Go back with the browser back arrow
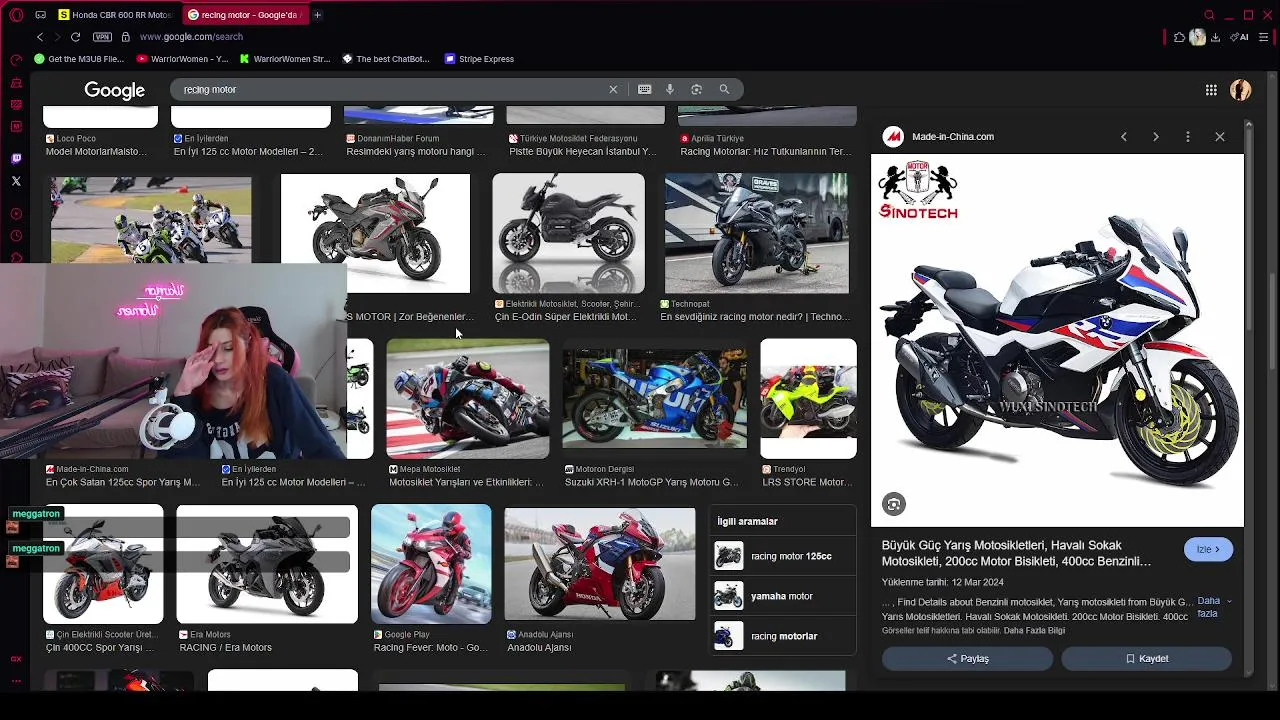The image size is (1280, 720). (x=40, y=37)
